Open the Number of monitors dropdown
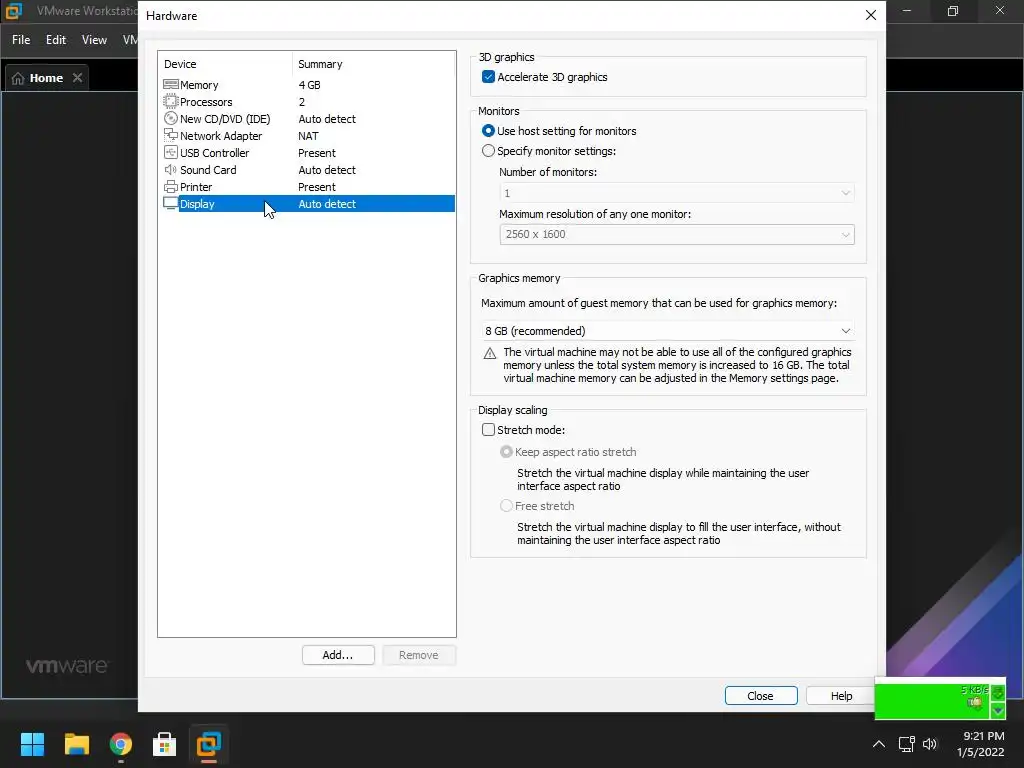 point(677,193)
